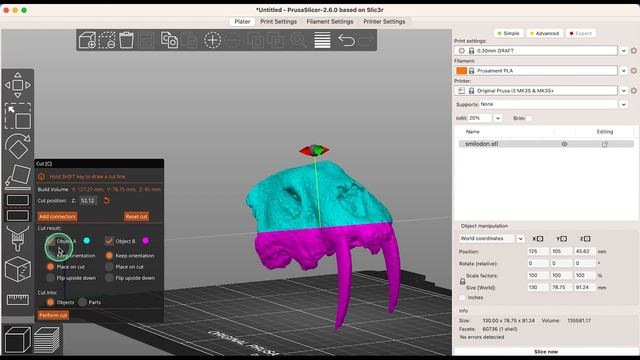Image resolution: width=640 pixels, height=360 pixels.
Task: Click the Copy toolbar icon
Action: click(x=169, y=40)
